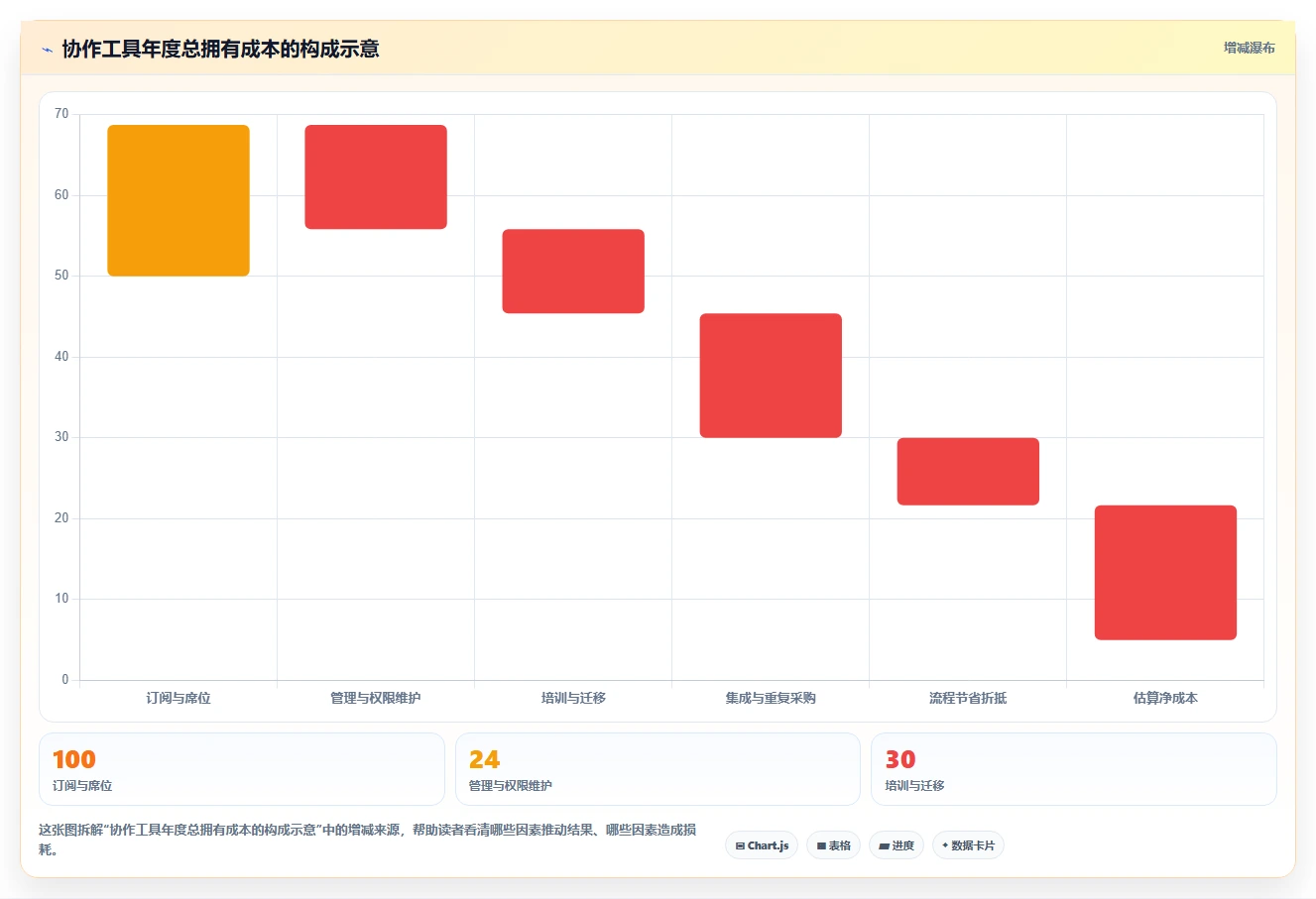Click the axis label 订阅与席位
1316x899 pixels.
click(x=179, y=698)
